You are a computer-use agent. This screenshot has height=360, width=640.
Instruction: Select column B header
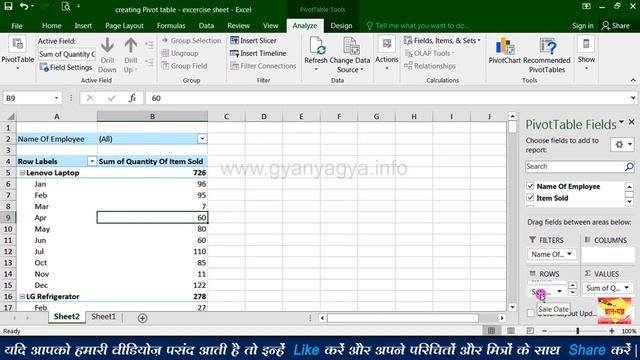[x=152, y=117]
